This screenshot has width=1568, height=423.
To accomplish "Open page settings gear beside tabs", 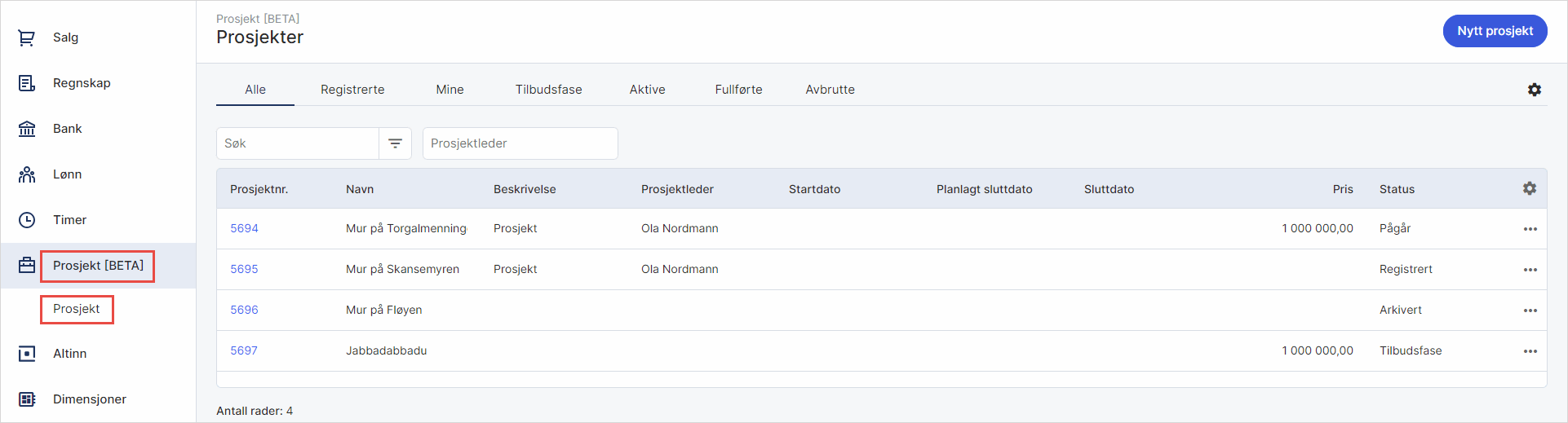I will [x=1535, y=90].
